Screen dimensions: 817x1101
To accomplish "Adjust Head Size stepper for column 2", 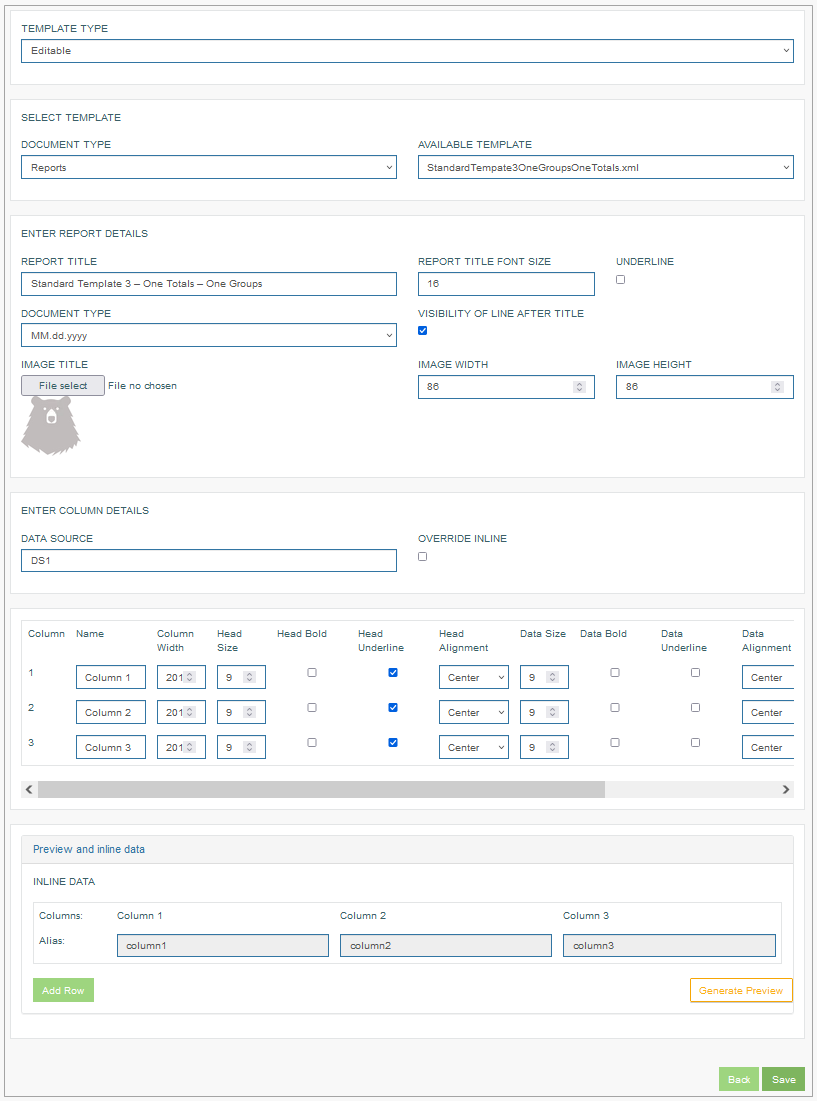I will pyautogui.click(x=249, y=713).
